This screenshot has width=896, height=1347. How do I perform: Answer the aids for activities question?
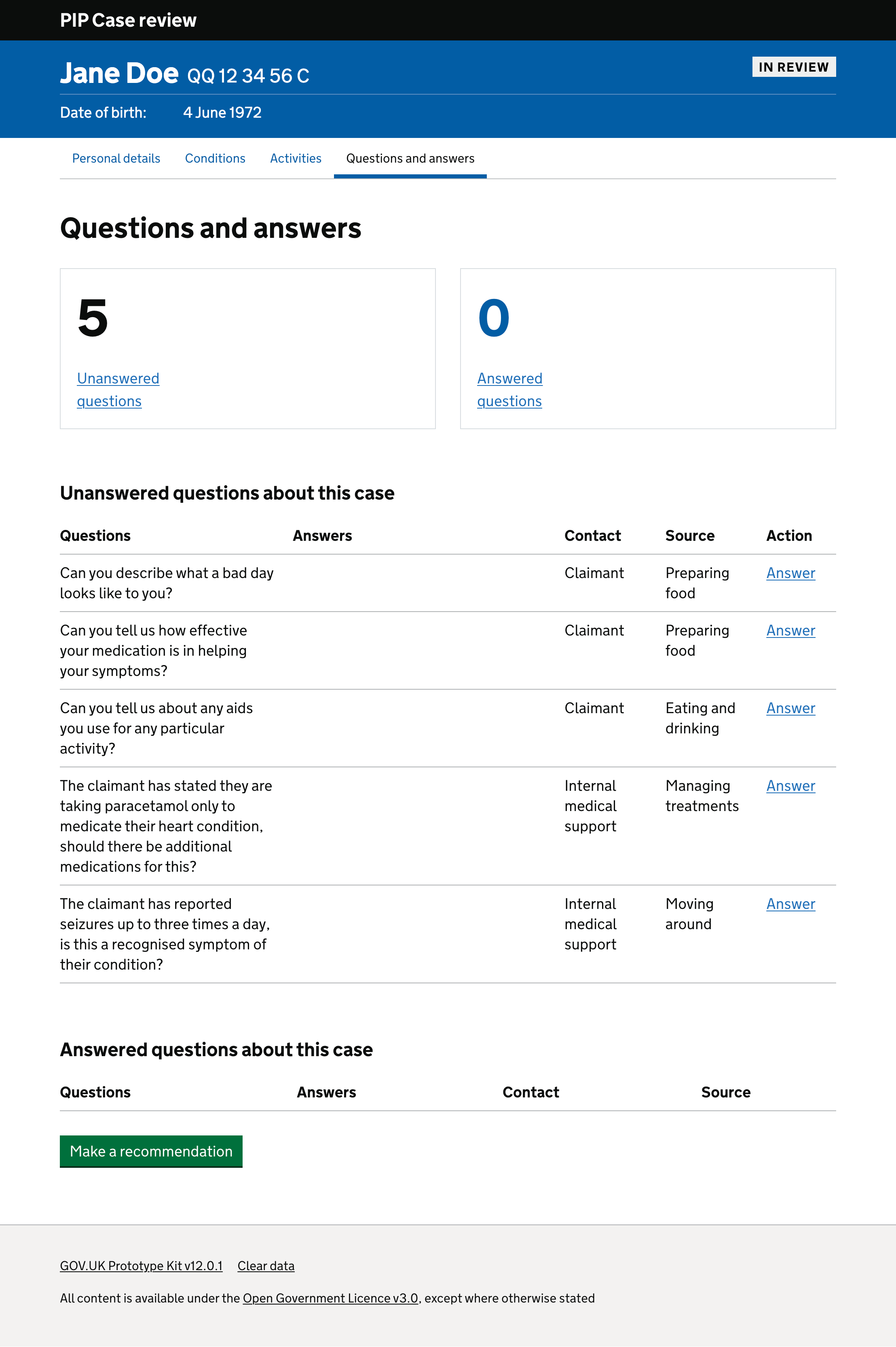click(791, 708)
